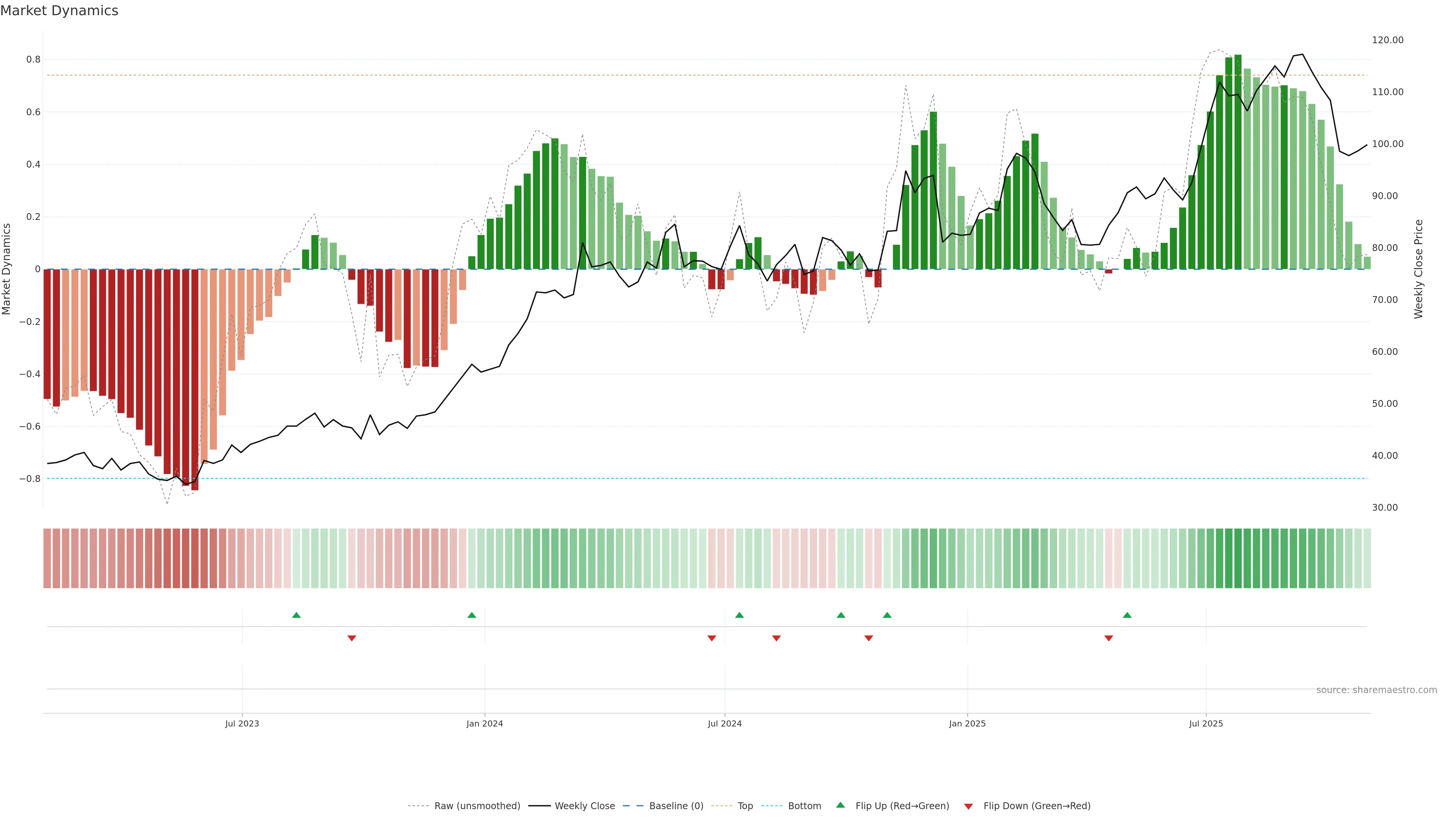Viewport: 1456px width, 819px height.
Task: Click the green Flip Up triangle after Jul 2024
Action: click(739, 615)
